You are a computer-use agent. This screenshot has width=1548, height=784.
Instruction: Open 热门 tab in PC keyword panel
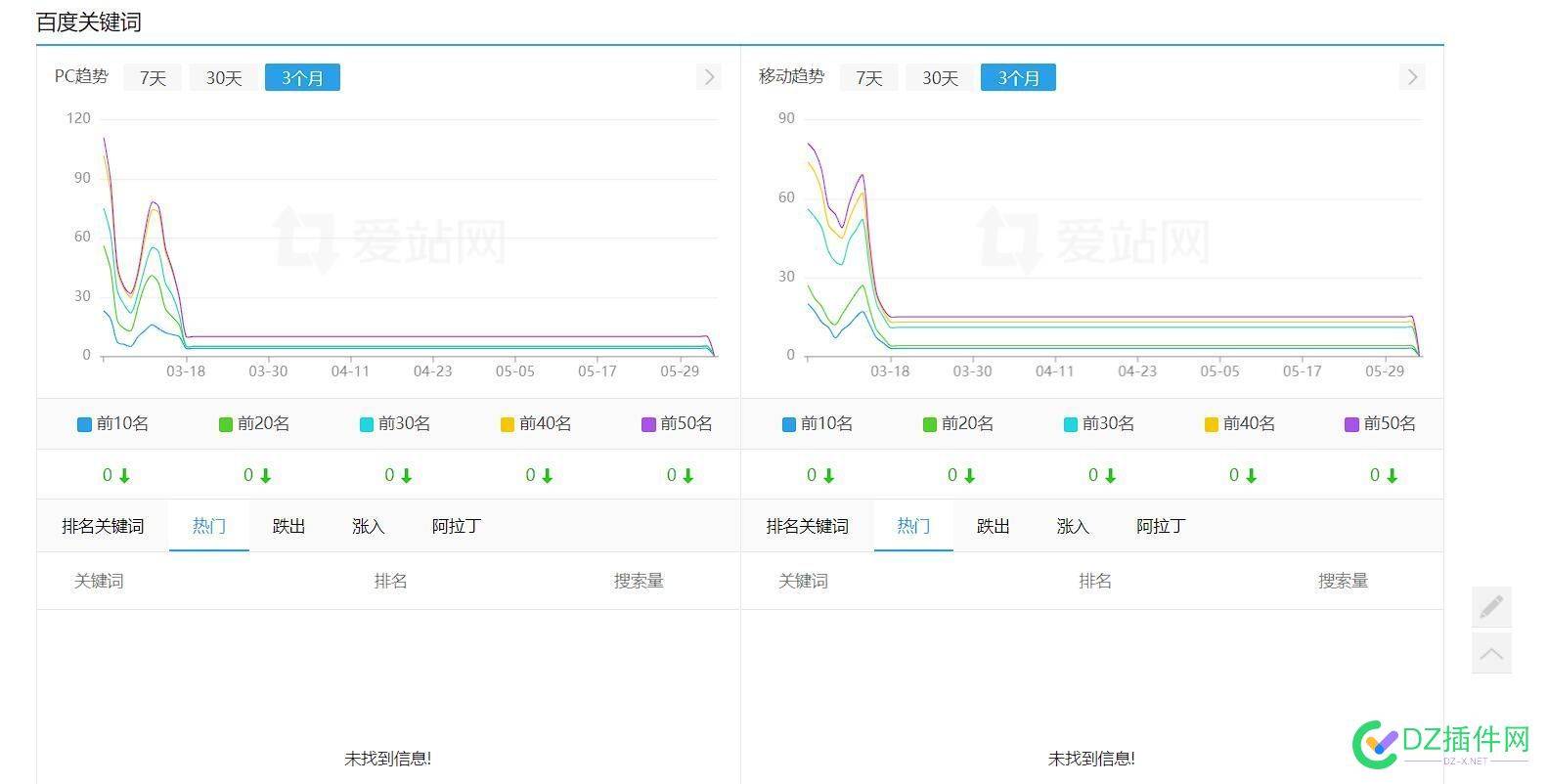(209, 526)
